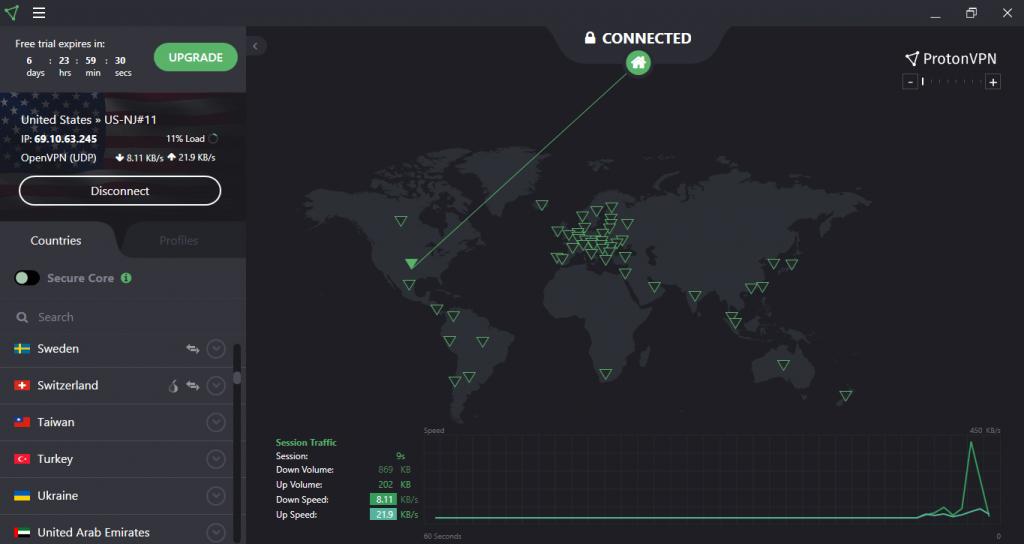Zoom in the map with plus button
Viewport: 1024px width, 544px height.
coord(993,82)
